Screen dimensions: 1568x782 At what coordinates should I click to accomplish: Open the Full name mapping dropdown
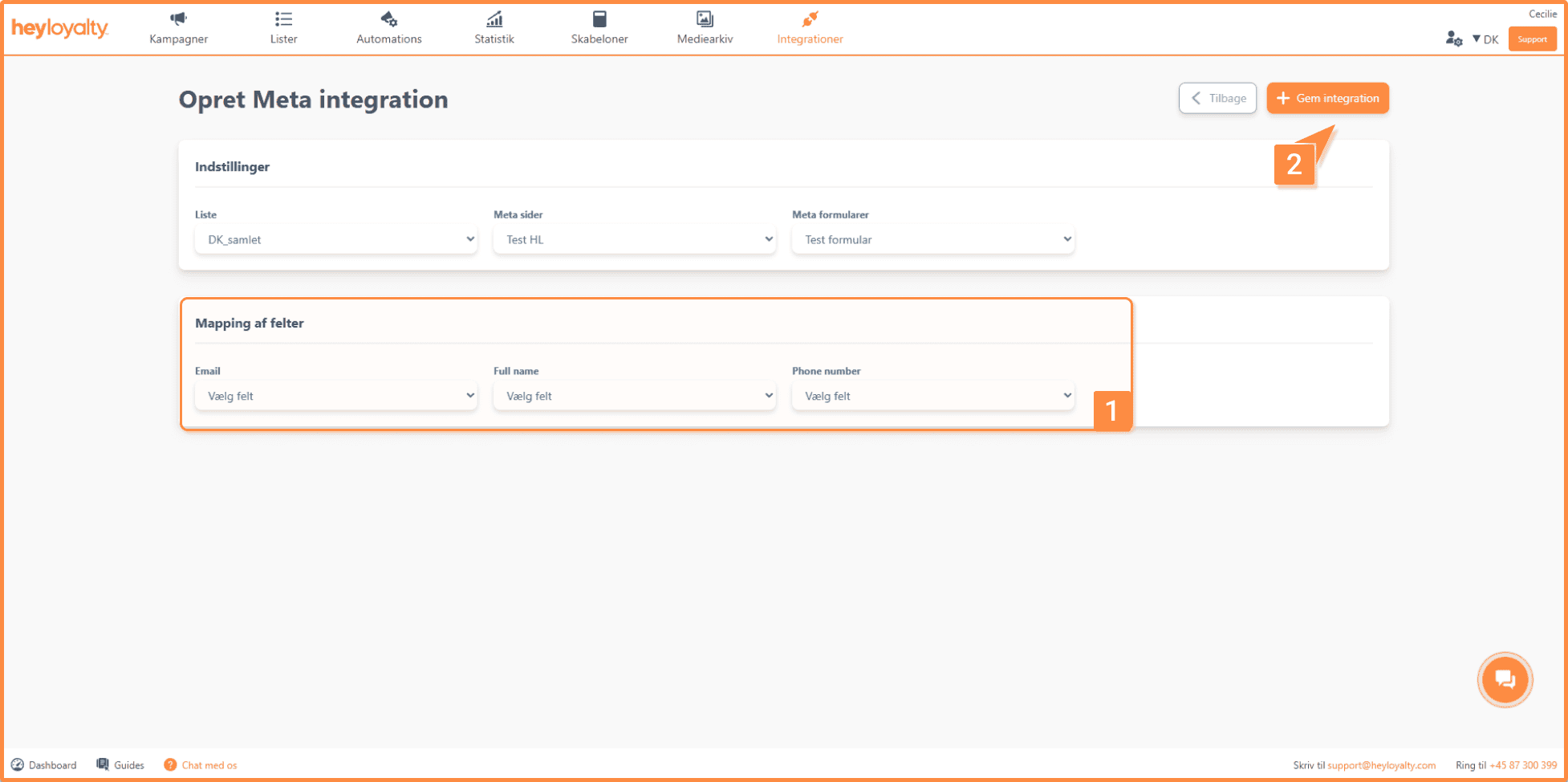click(634, 396)
